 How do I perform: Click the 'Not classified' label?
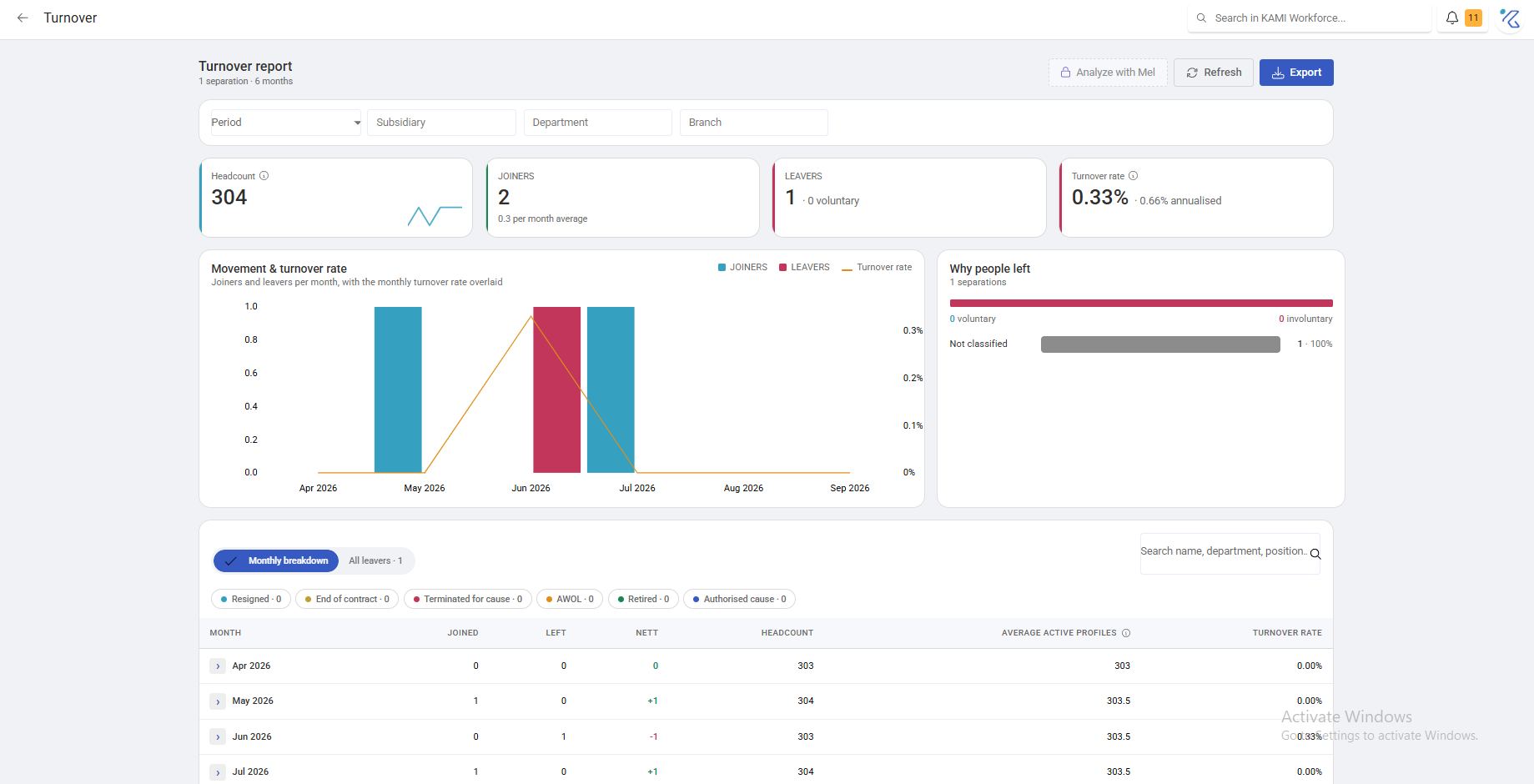click(x=978, y=344)
